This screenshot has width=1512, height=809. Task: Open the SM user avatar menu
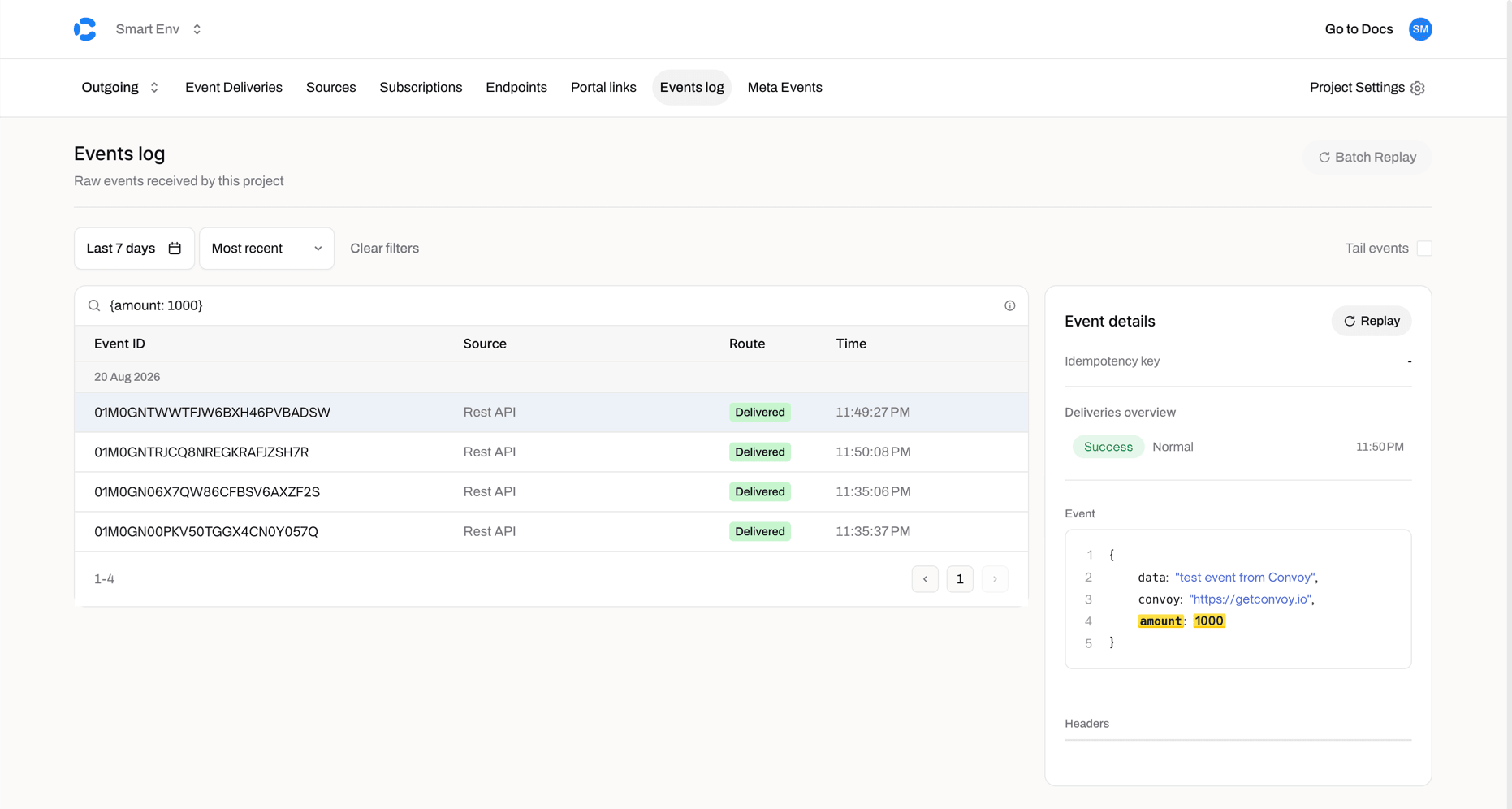1420,29
